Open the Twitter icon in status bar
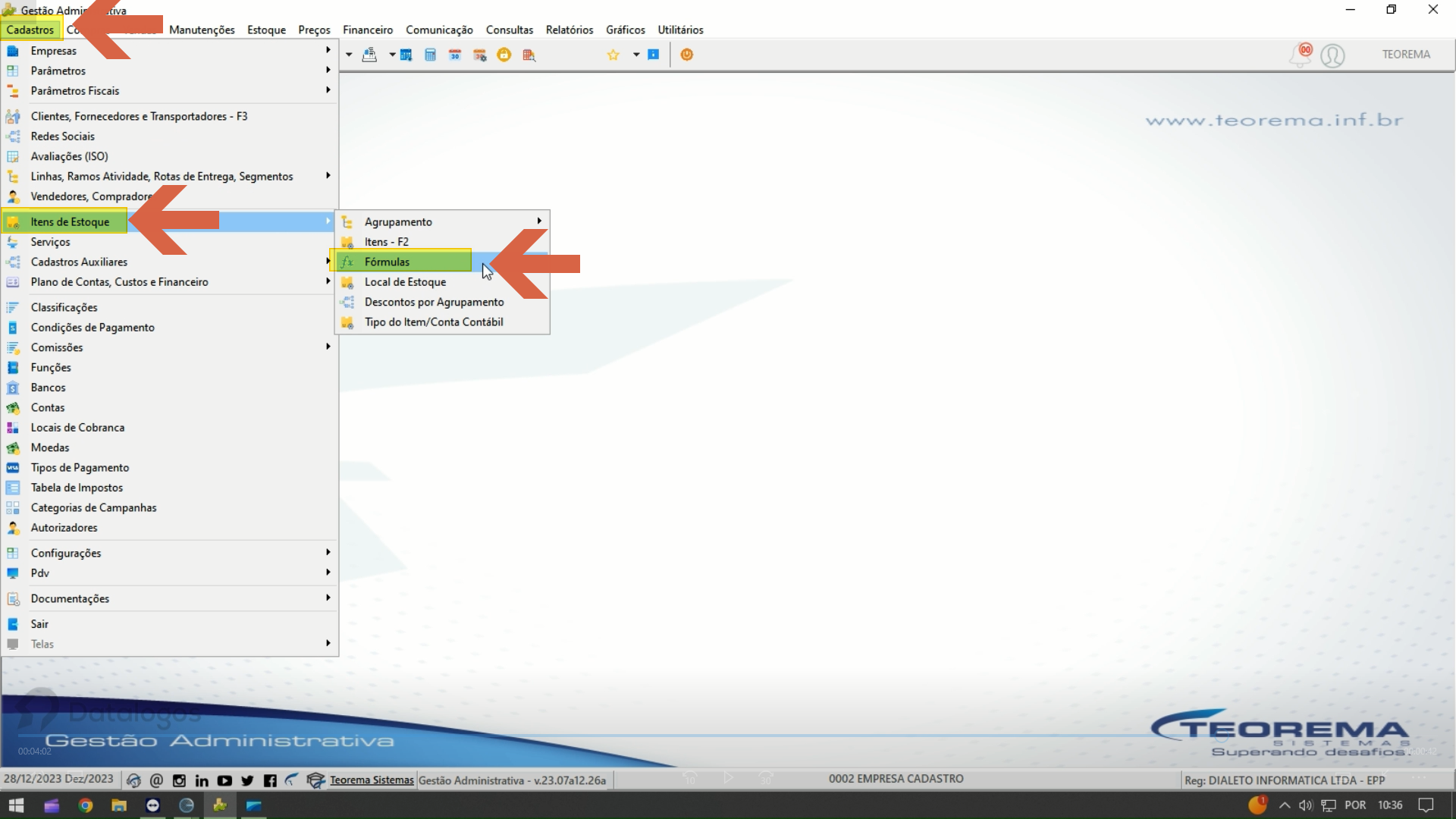1456x819 pixels. 247,780
